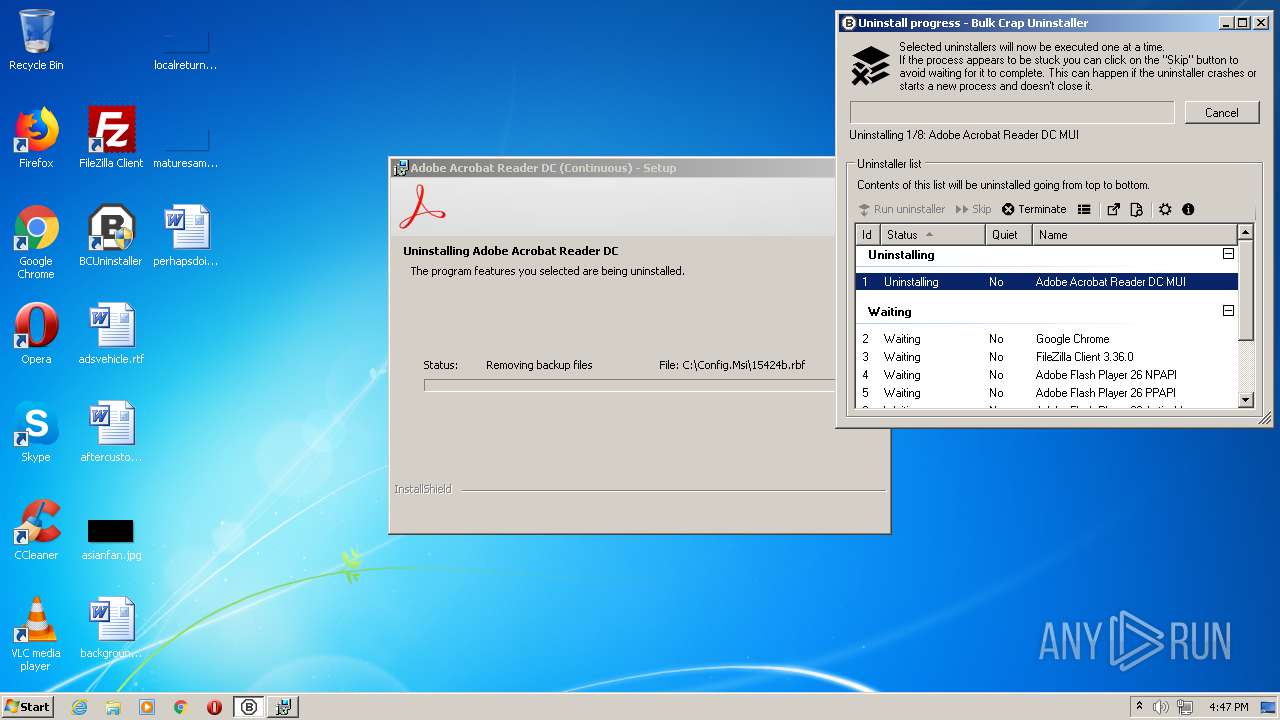Open the Recycle Bin desktop icon

click(x=36, y=40)
